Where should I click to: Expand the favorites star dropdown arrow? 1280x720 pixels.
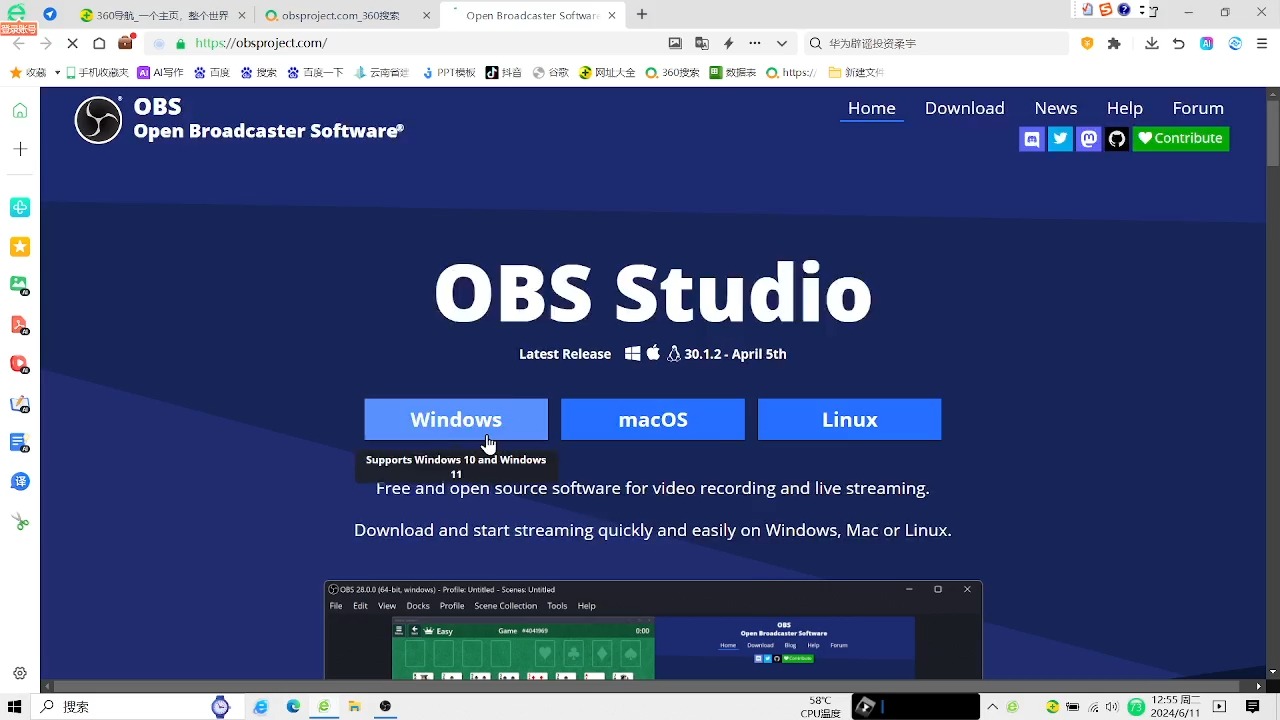57,72
